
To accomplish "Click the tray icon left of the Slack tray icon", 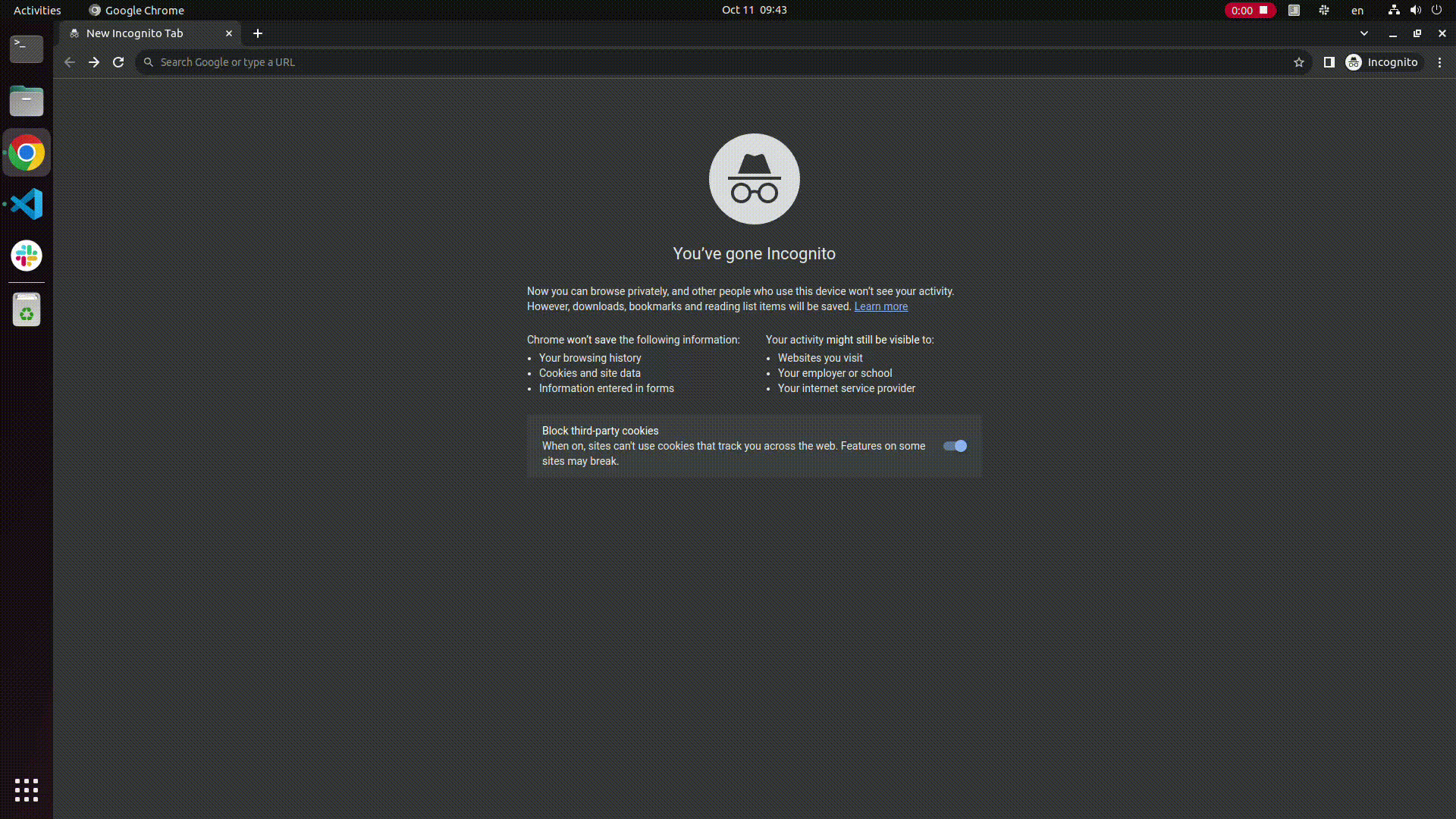I will click(1294, 10).
